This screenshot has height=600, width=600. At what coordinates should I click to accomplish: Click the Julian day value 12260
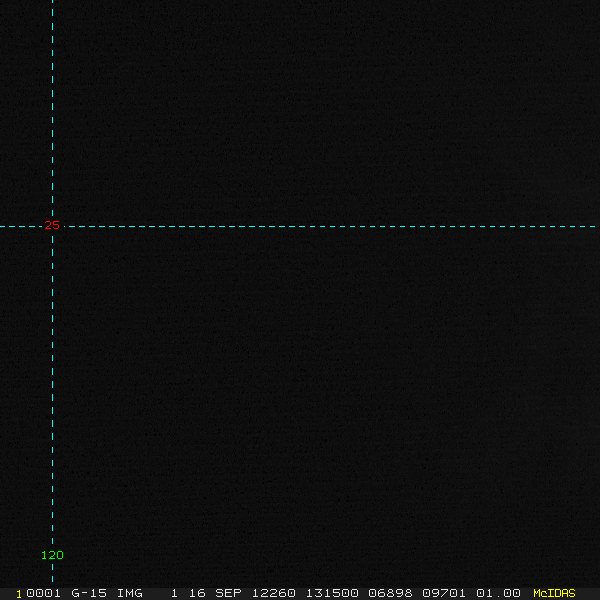(274, 593)
